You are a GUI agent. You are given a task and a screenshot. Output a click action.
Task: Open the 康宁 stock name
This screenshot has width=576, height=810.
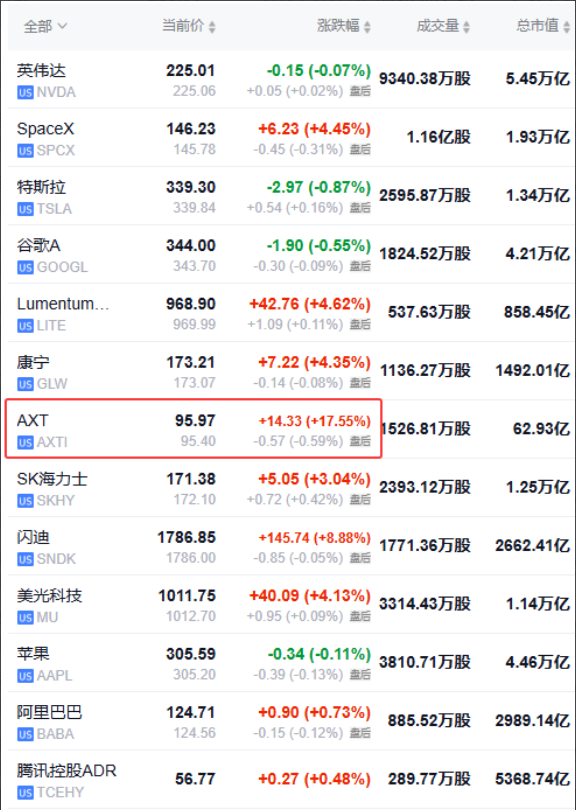pos(33,362)
